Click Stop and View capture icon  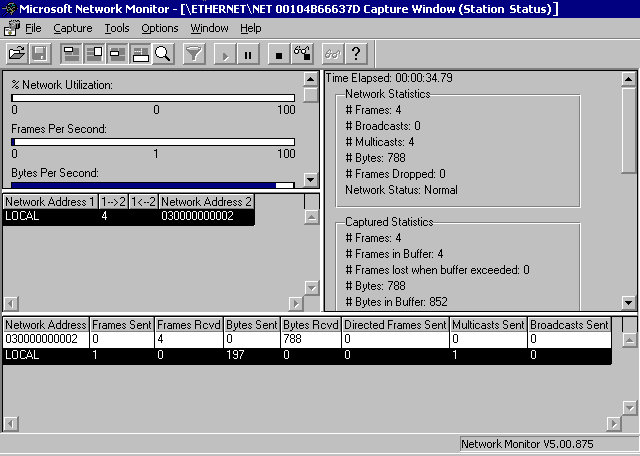(x=301, y=53)
